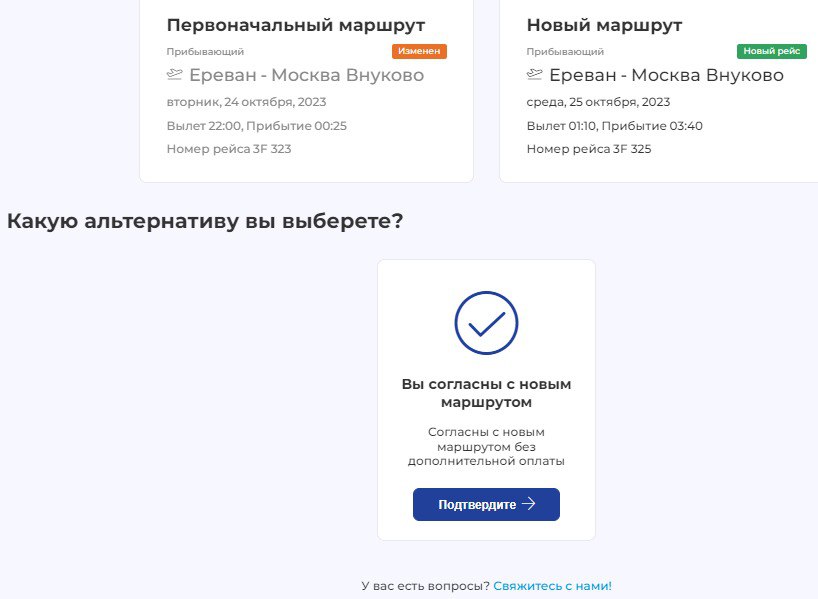Click the date вторник, 24 октября, 2023

[x=246, y=102]
